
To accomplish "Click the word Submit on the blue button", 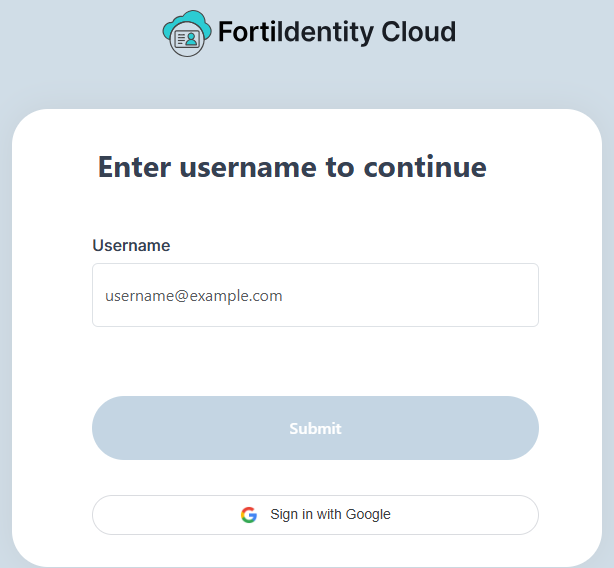I will coord(315,428).
